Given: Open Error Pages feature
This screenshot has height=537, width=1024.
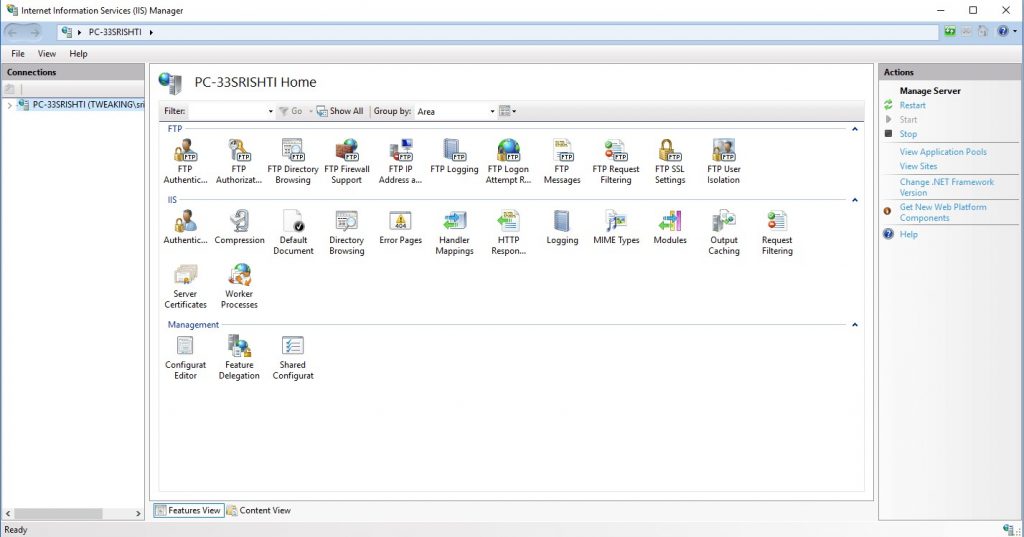Looking at the screenshot, I should click(400, 227).
